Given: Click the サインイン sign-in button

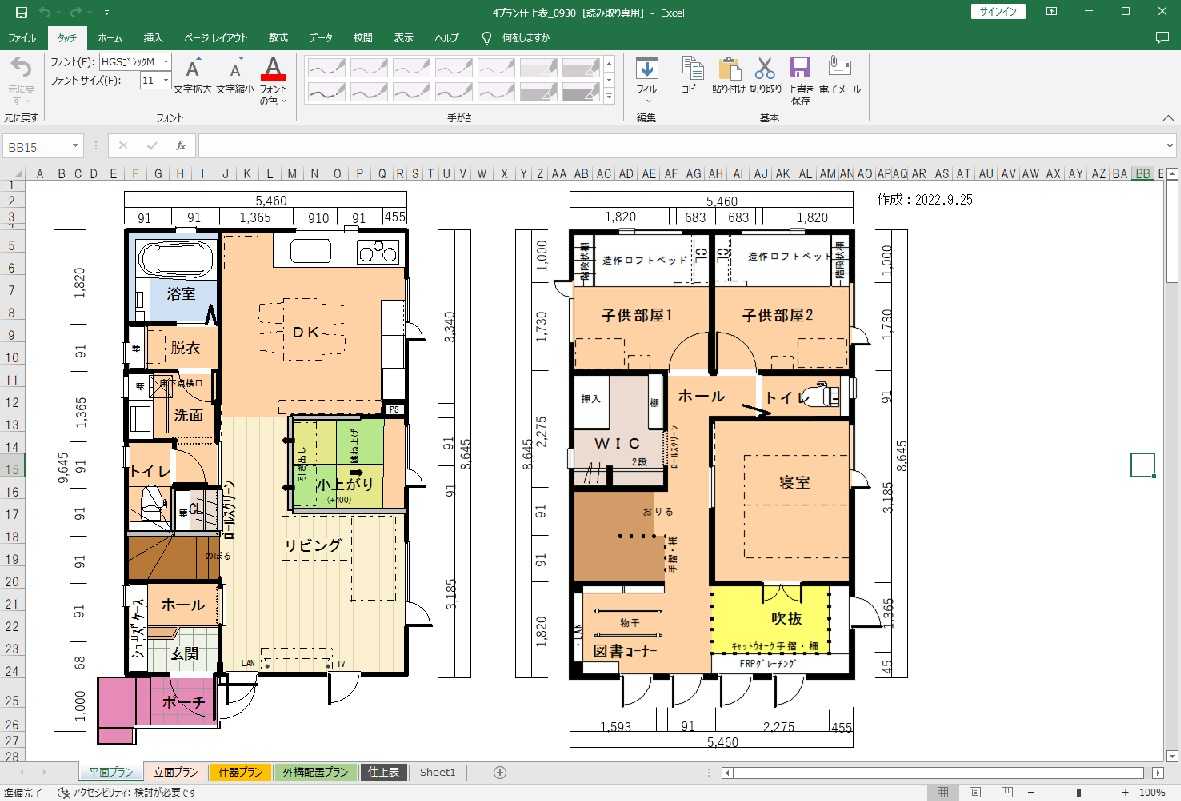Looking at the screenshot, I should coord(998,11).
